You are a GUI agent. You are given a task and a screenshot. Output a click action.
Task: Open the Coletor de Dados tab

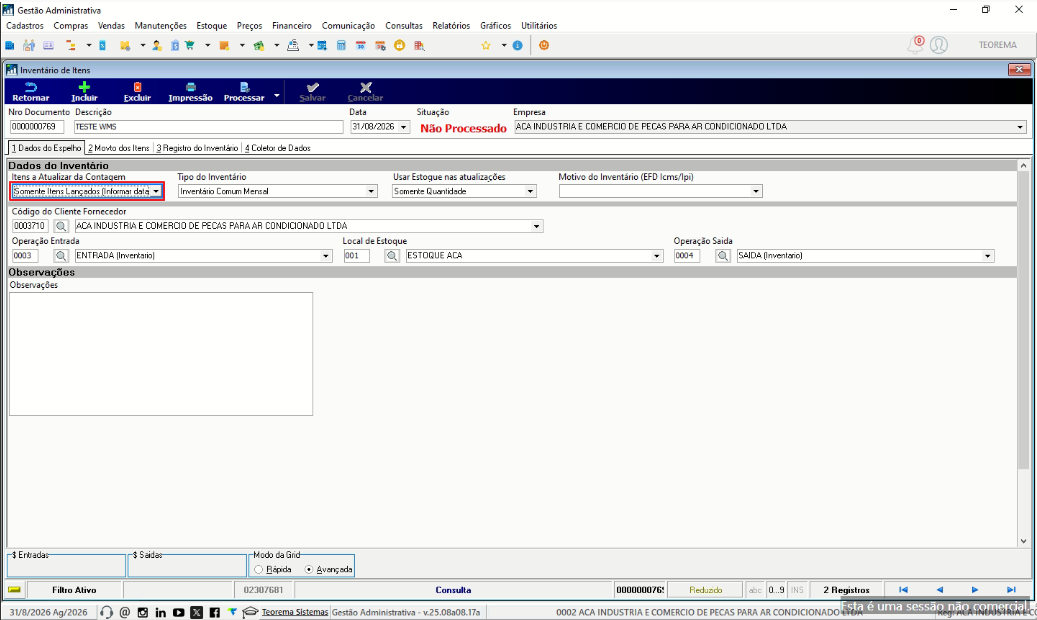[278, 148]
